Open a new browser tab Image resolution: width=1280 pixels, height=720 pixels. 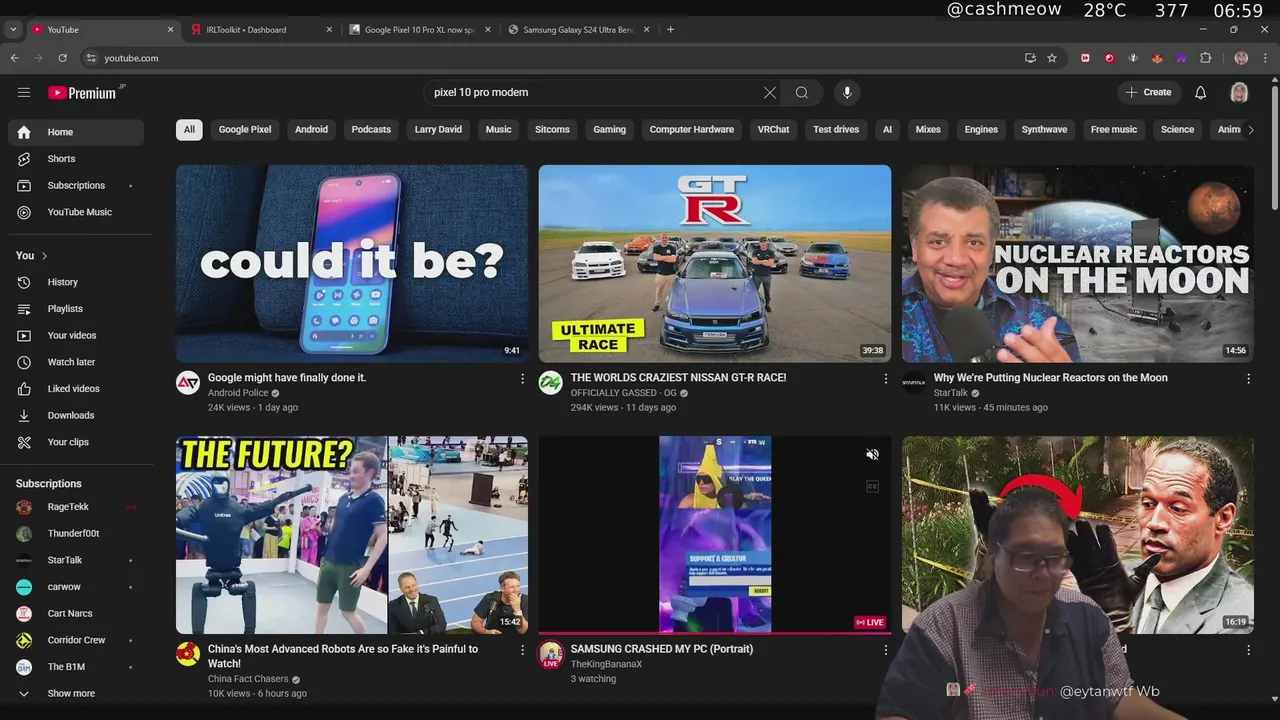[670, 30]
